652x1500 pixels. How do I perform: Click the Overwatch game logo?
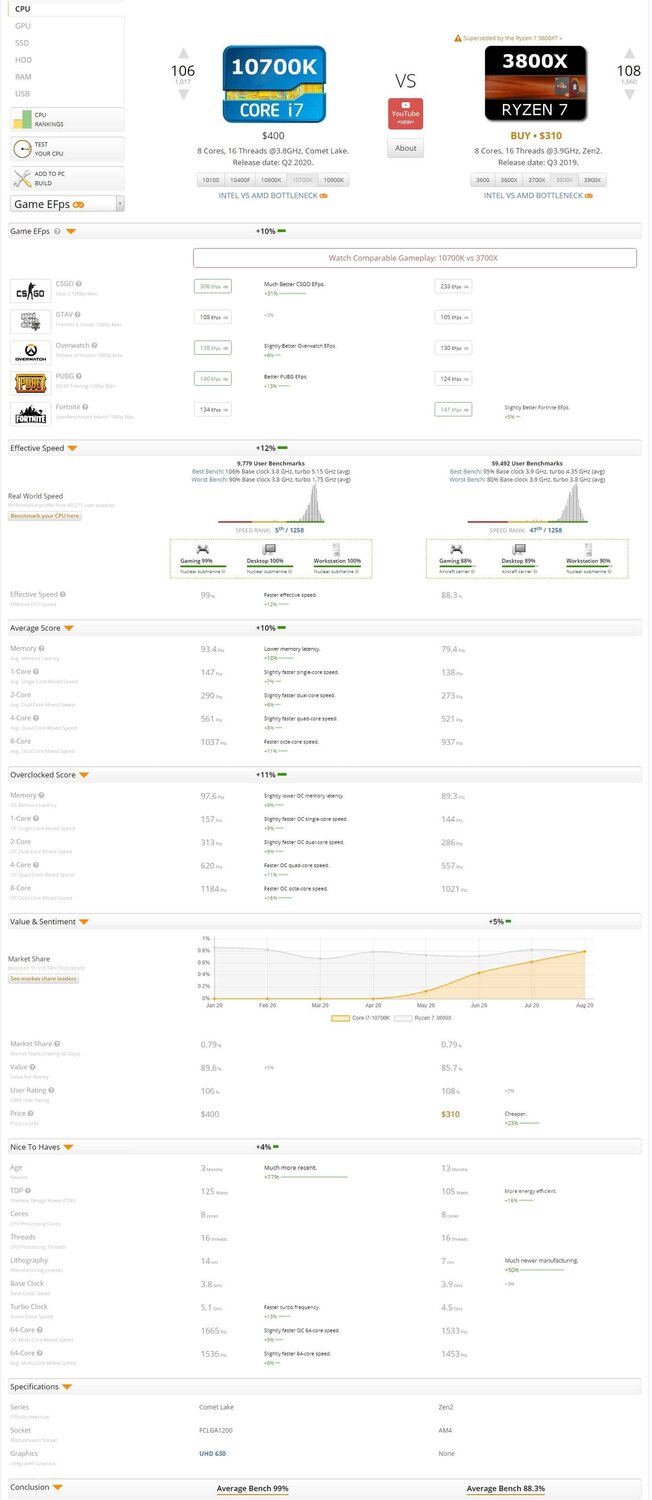(x=30, y=352)
